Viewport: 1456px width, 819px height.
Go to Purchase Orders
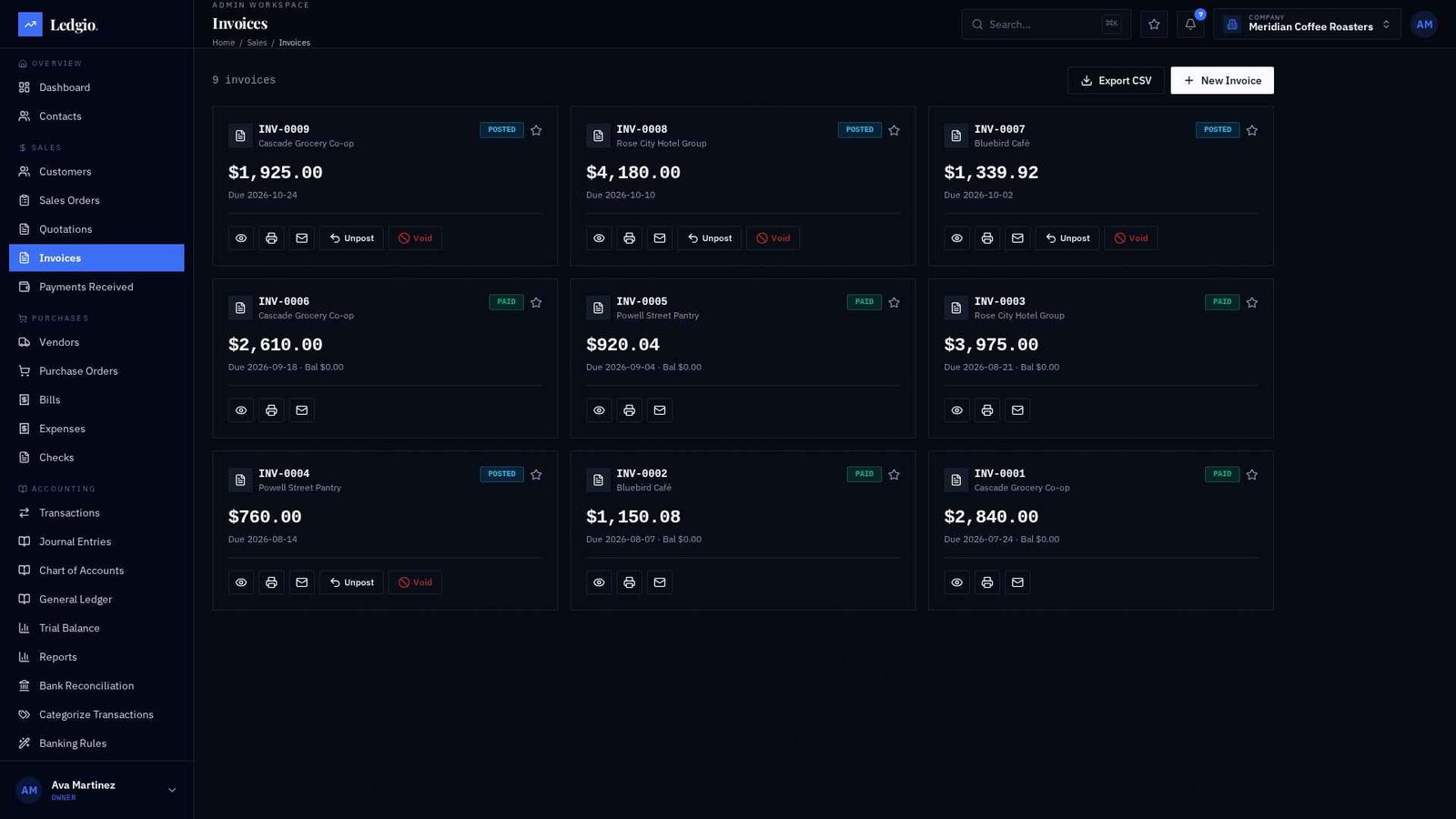point(96,371)
